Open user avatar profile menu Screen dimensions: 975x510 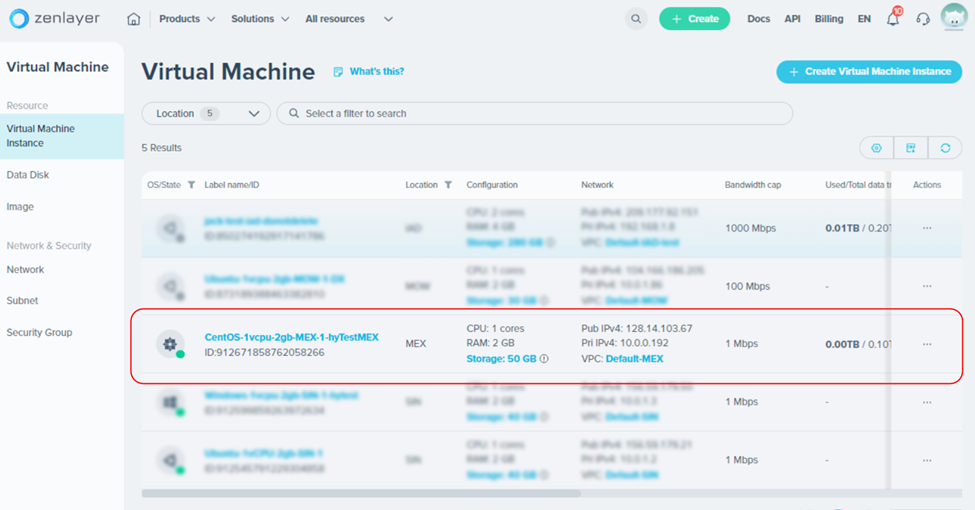coord(954,18)
